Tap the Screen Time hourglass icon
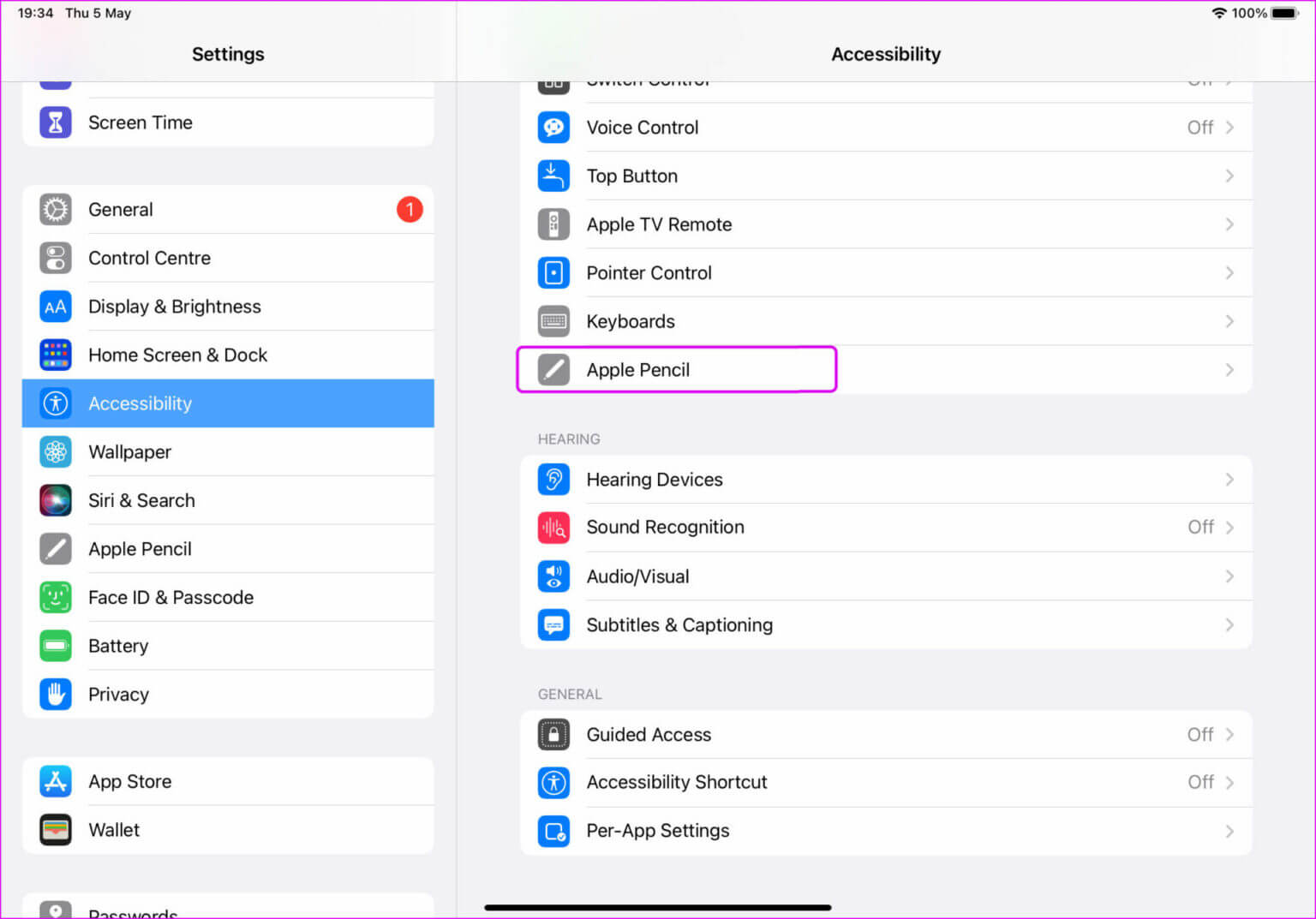This screenshot has height=919, width=1316. (56, 122)
